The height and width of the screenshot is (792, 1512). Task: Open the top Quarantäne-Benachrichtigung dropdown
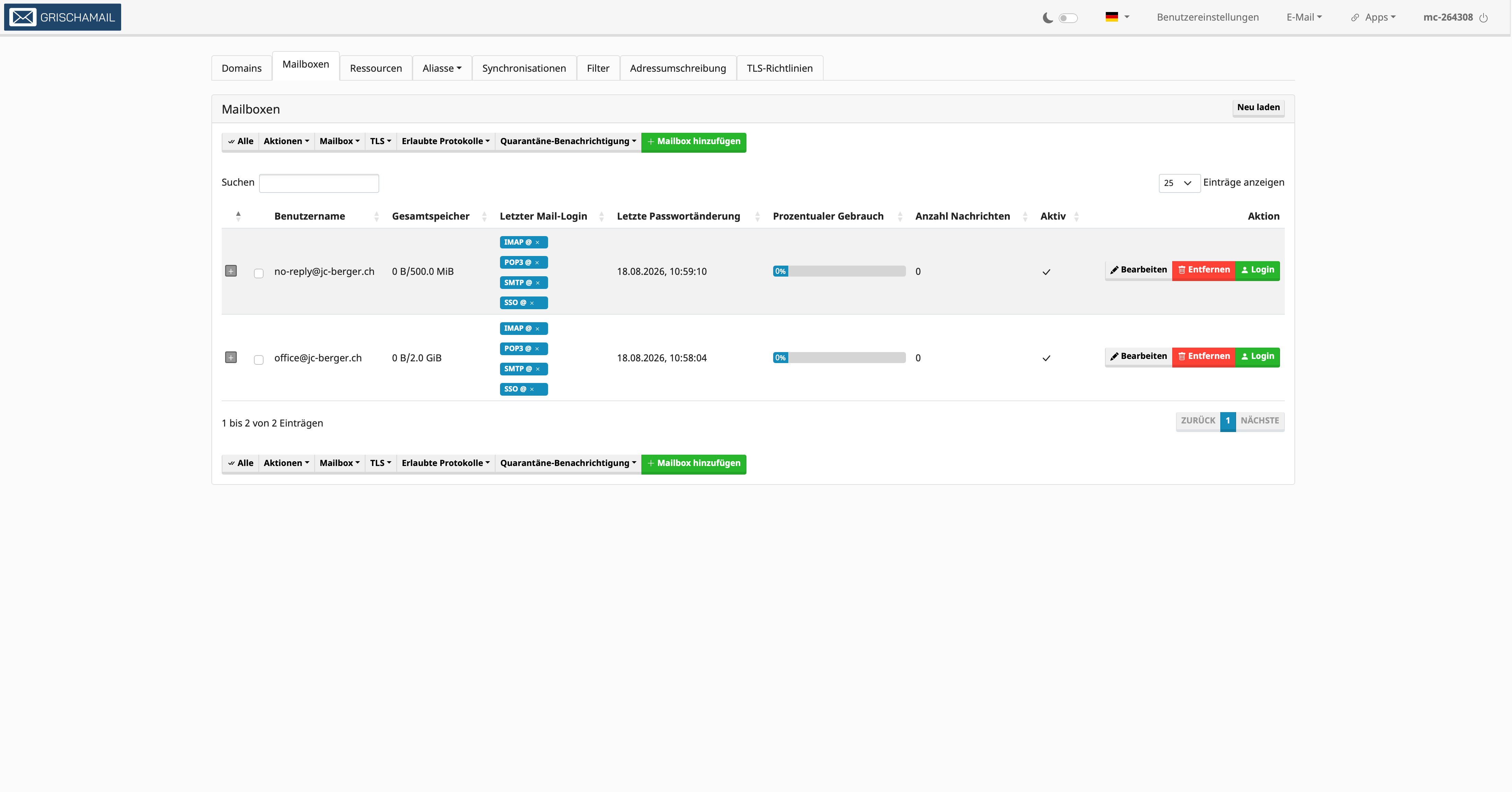(x=568, y=141)
